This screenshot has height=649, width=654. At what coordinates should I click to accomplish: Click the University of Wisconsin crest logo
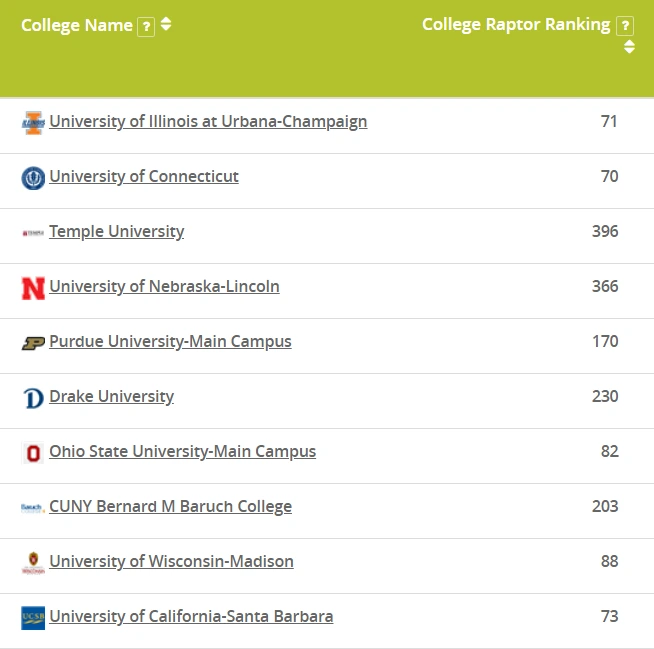[33, 563]
